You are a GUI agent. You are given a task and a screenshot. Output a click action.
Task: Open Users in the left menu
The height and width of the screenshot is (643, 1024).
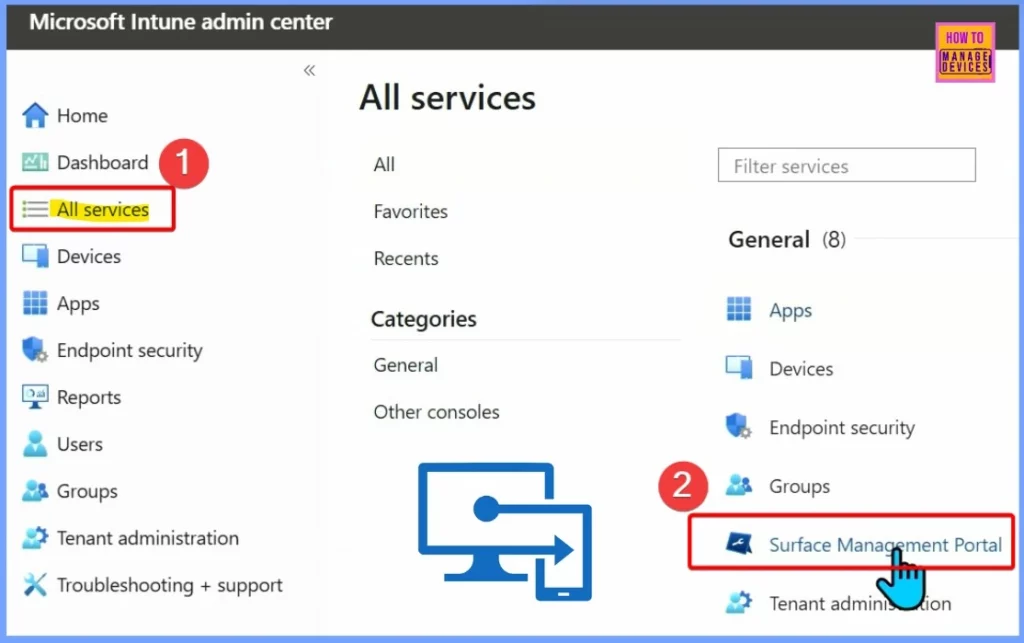point(80,445)
